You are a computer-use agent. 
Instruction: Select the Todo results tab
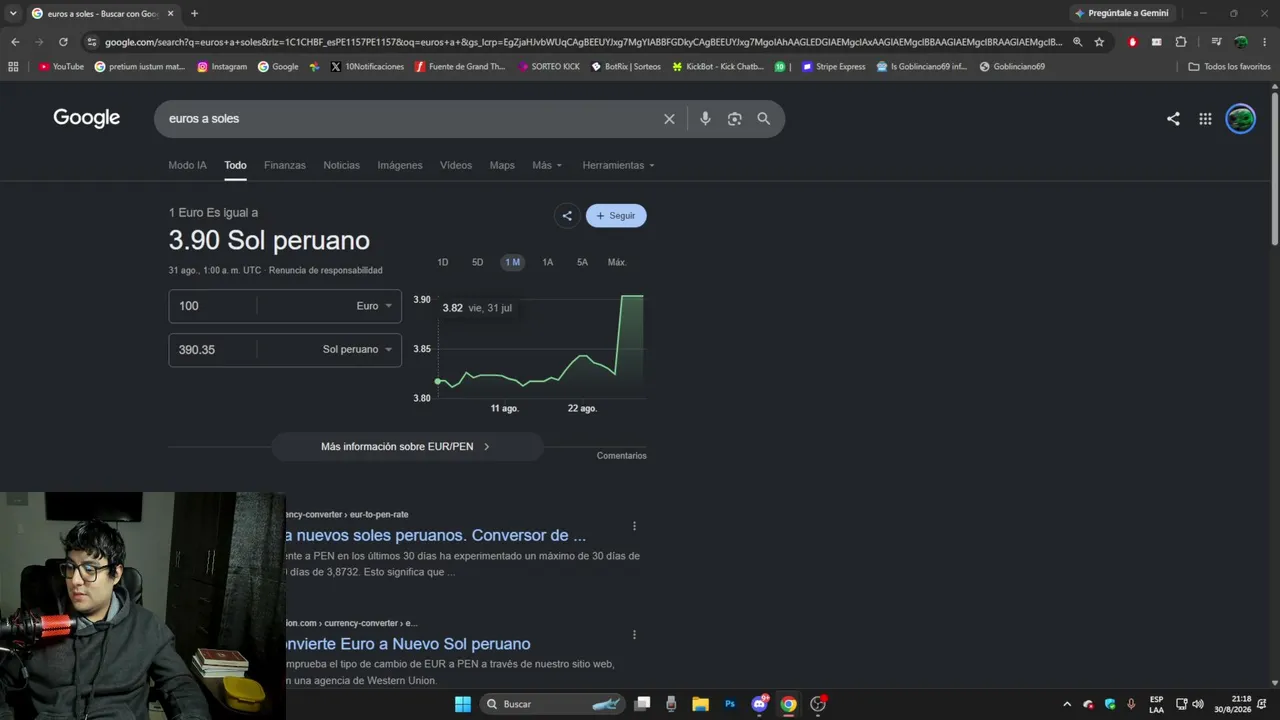(235, 165)
